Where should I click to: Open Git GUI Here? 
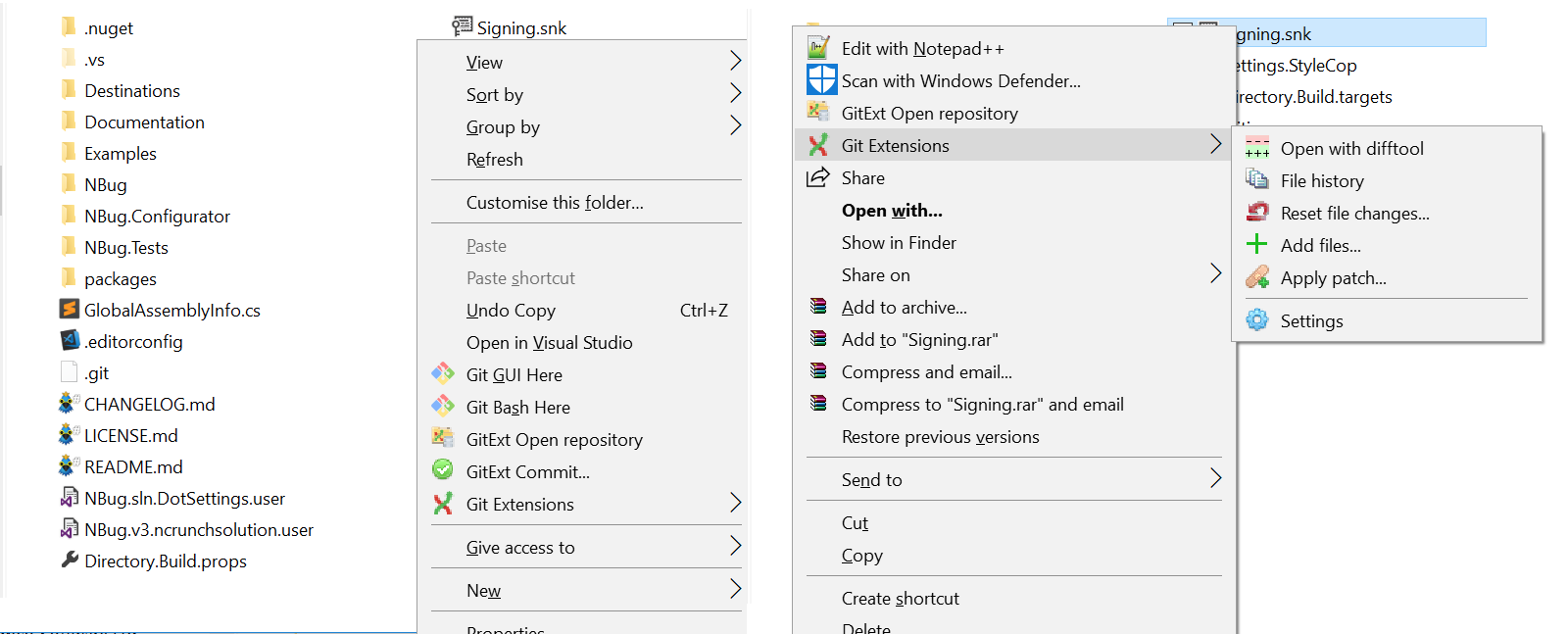point(514,374)
